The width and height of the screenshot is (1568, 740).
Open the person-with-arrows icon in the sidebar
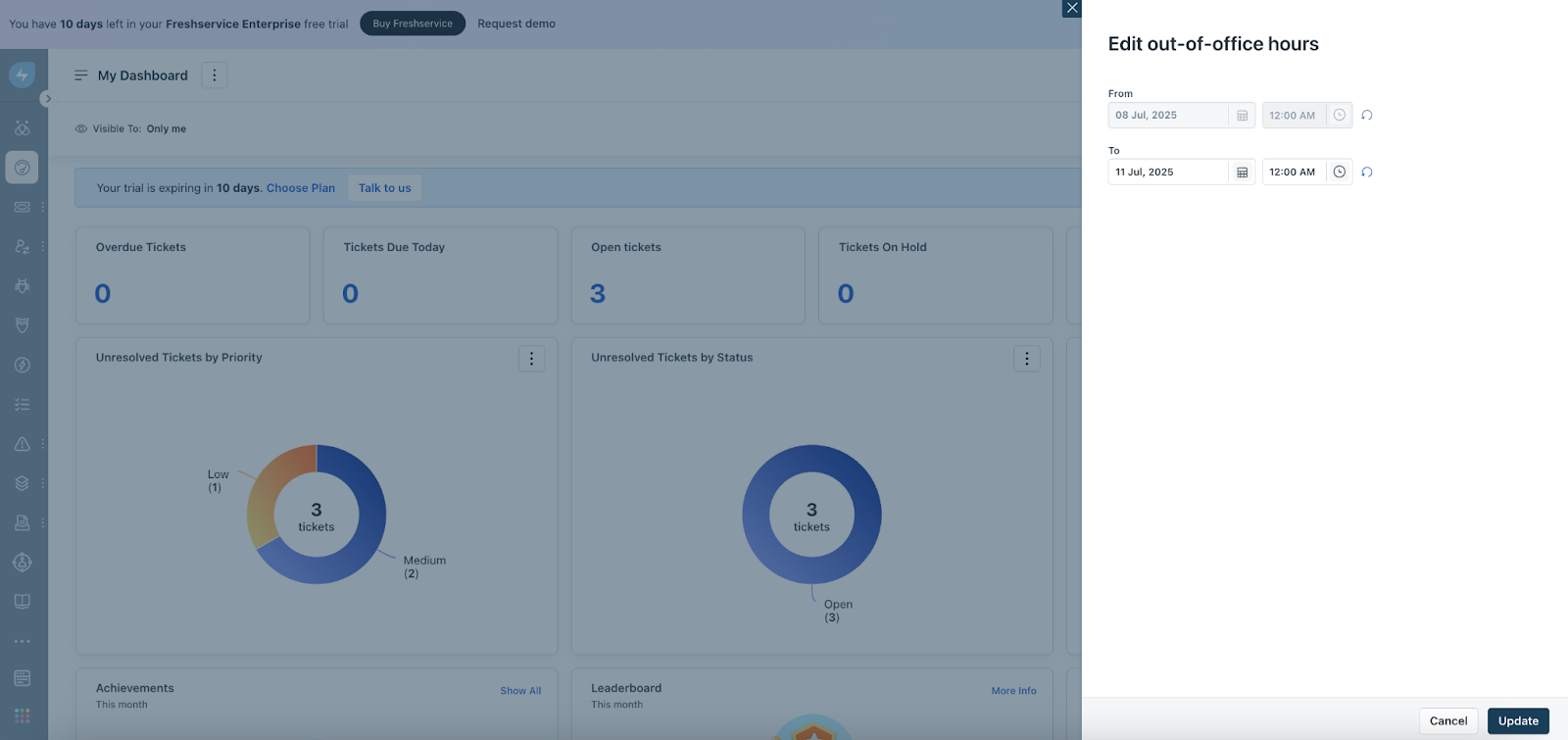(22, 246)
